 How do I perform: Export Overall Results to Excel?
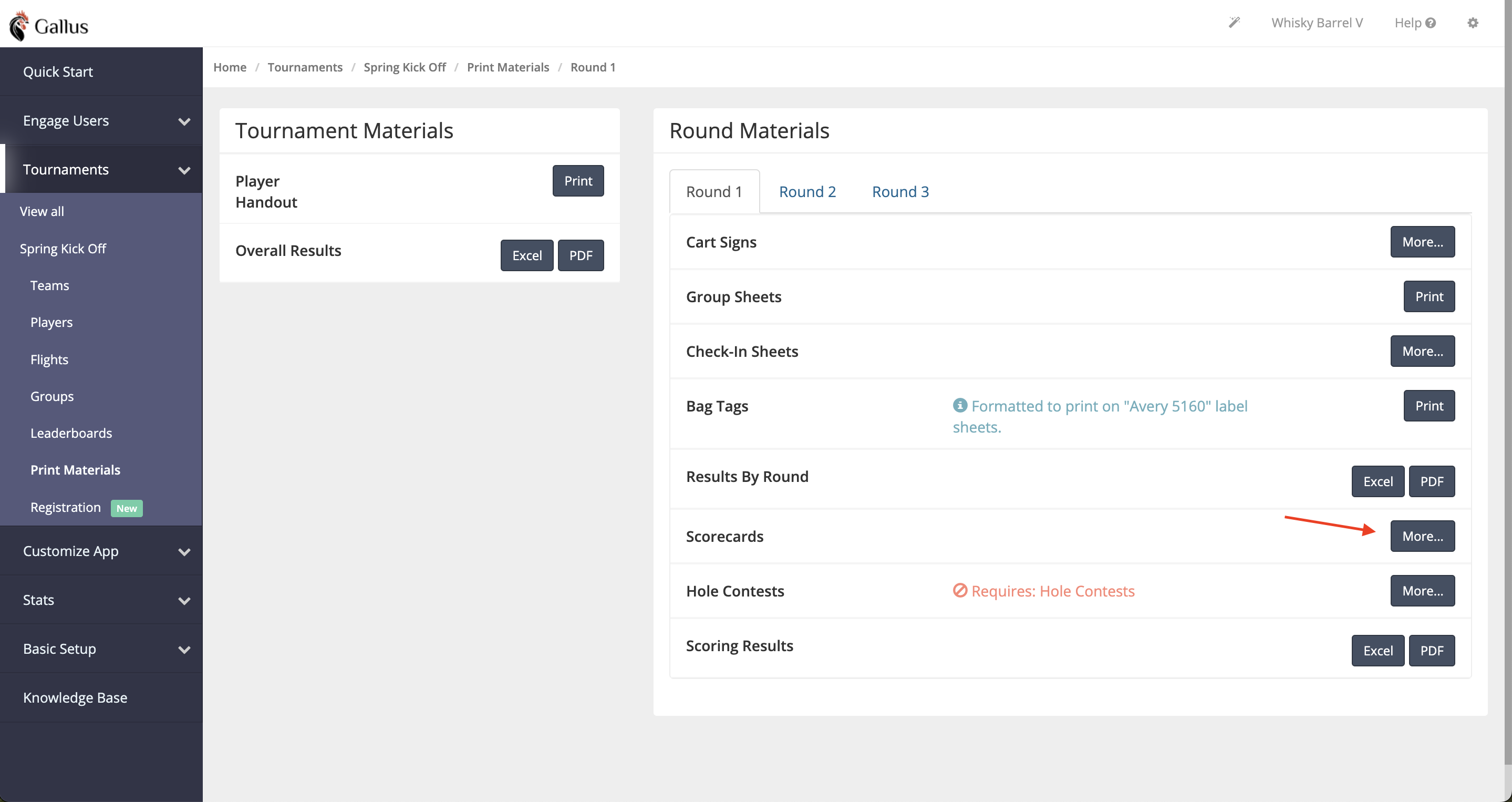click(x=526, y=255)
